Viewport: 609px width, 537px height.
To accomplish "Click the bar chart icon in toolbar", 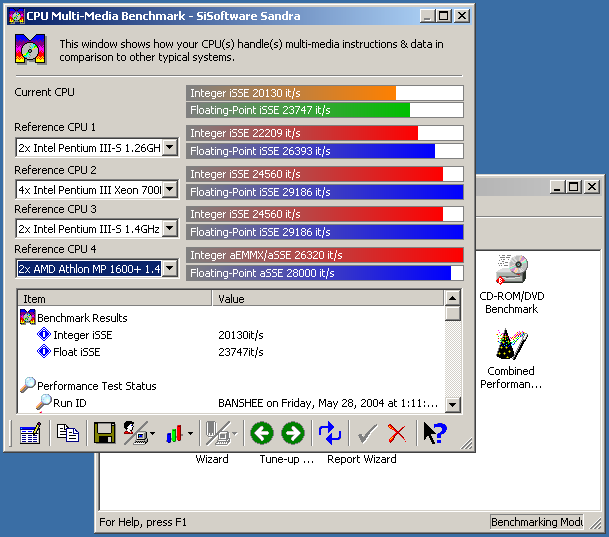I will point(174,433).
